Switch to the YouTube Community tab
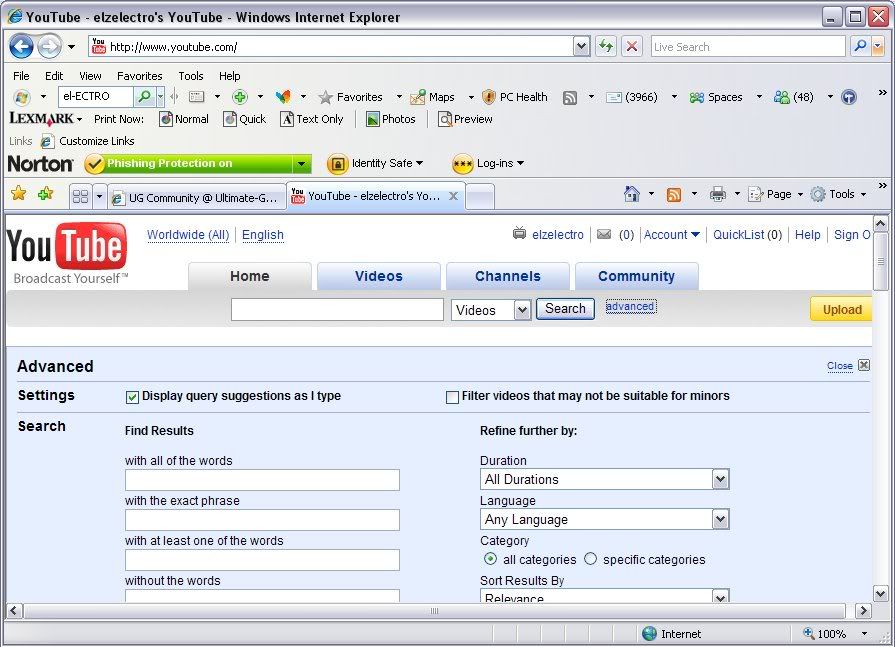 tap(636, 276)
